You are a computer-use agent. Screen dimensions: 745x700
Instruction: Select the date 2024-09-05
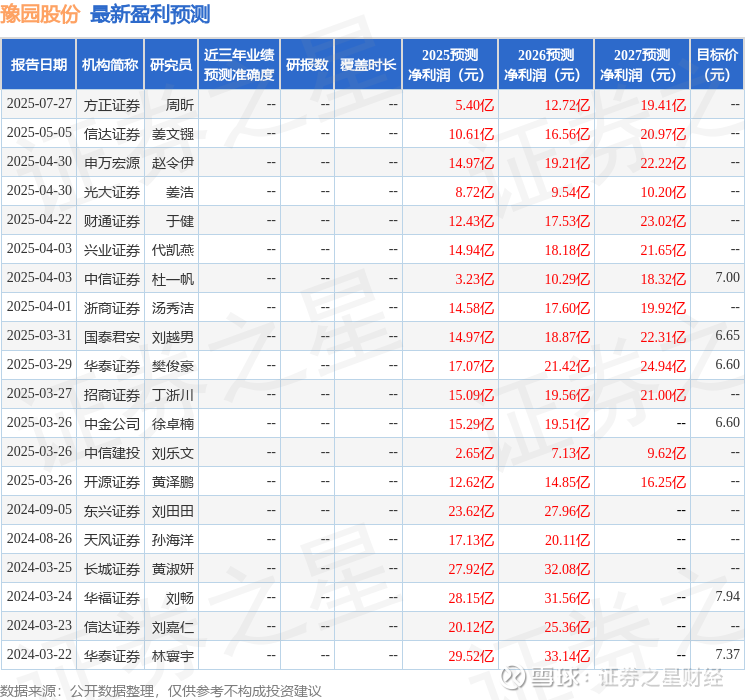(x=39, y=509)
